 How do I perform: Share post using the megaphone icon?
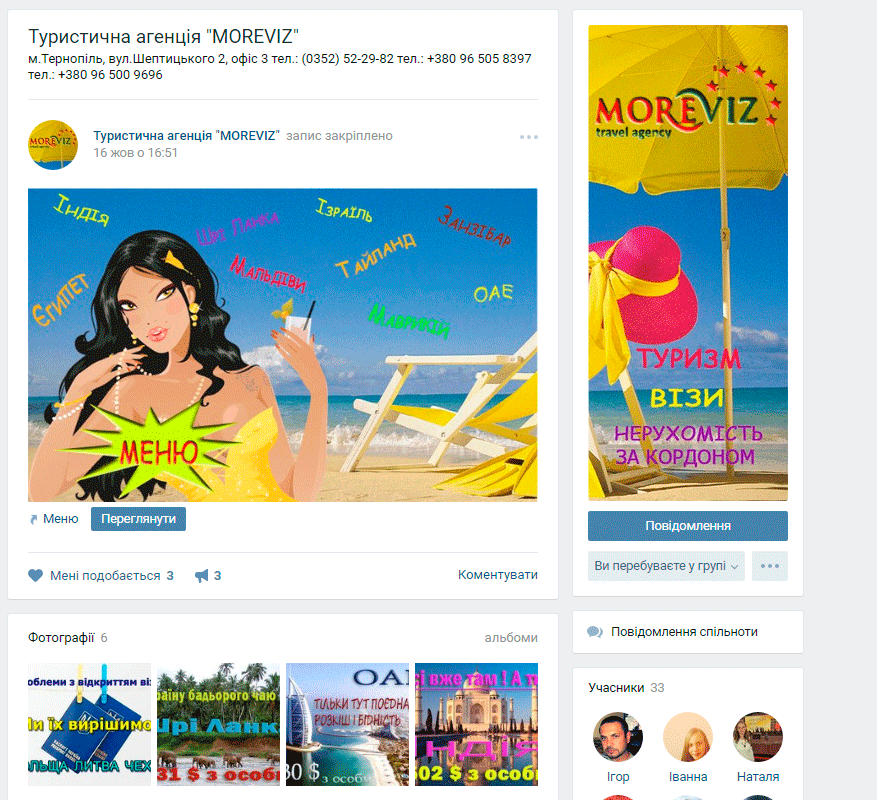201,576
